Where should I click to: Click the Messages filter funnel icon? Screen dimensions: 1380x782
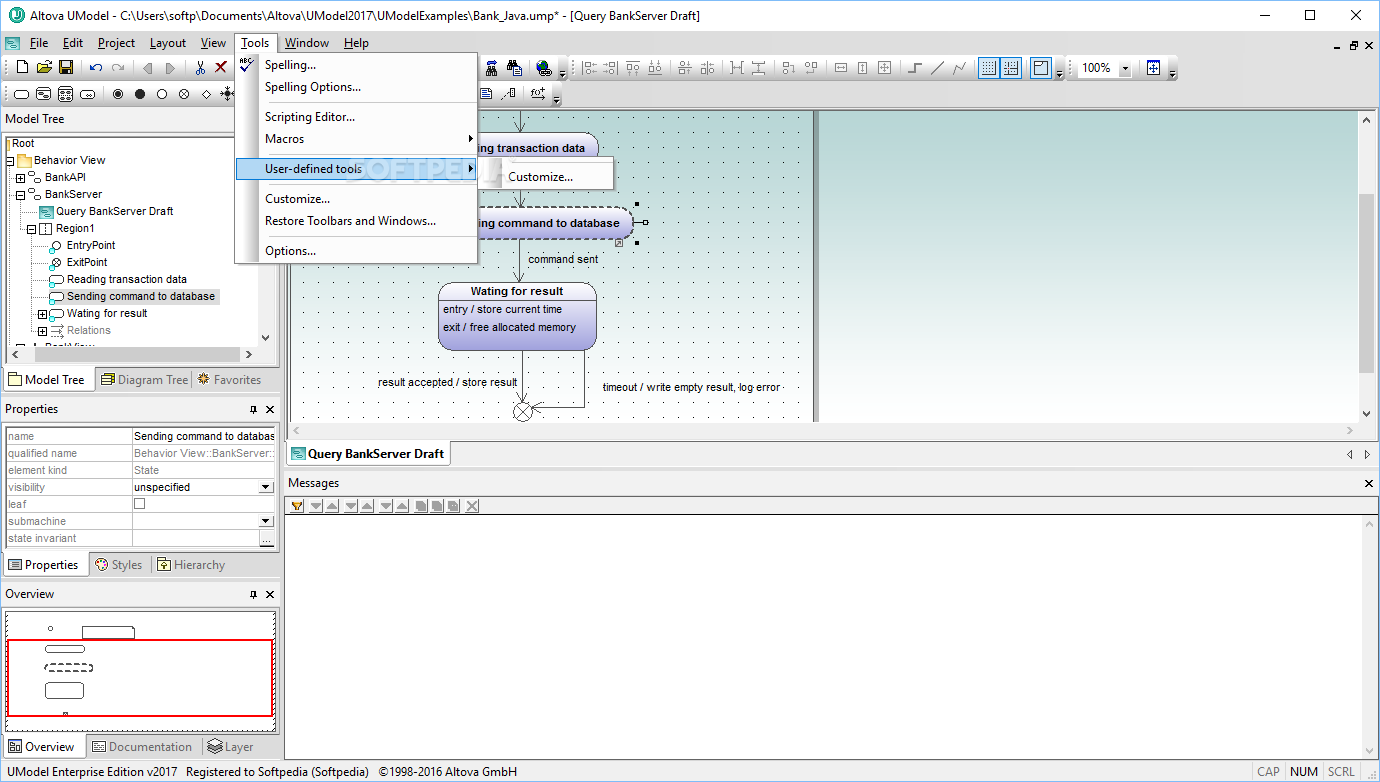pos(297,506)
